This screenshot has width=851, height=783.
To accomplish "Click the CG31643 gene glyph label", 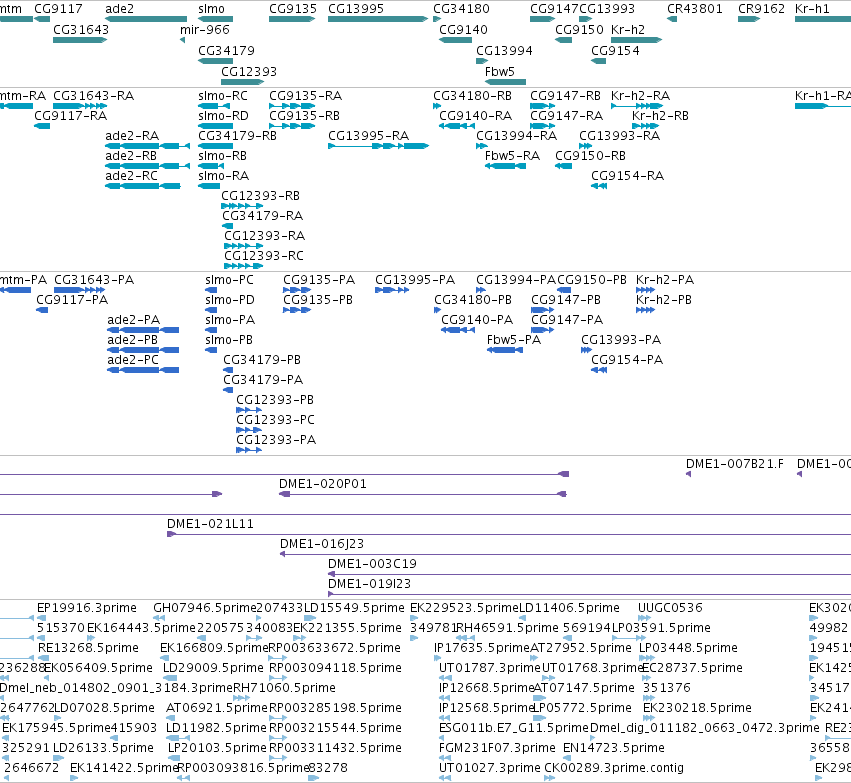I will coord(81,30).
